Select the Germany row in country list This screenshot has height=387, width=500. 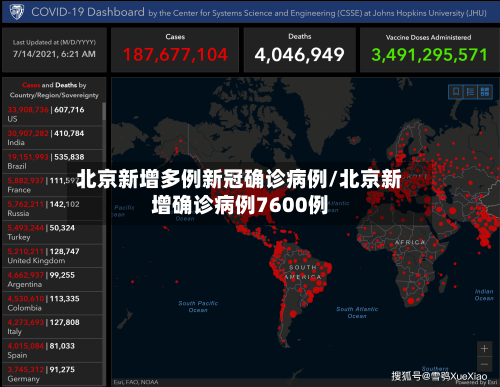(x=52, y=374)
